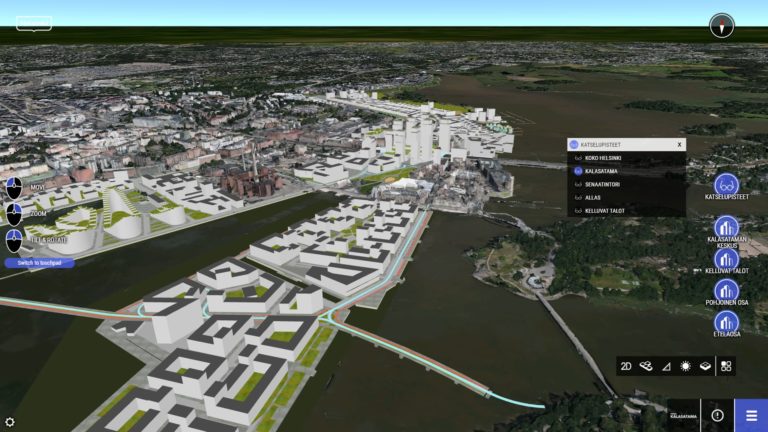This screenshot has width=768, height=432.
Task: Select the Kelluvat Talot building icon
Action: 726,260
